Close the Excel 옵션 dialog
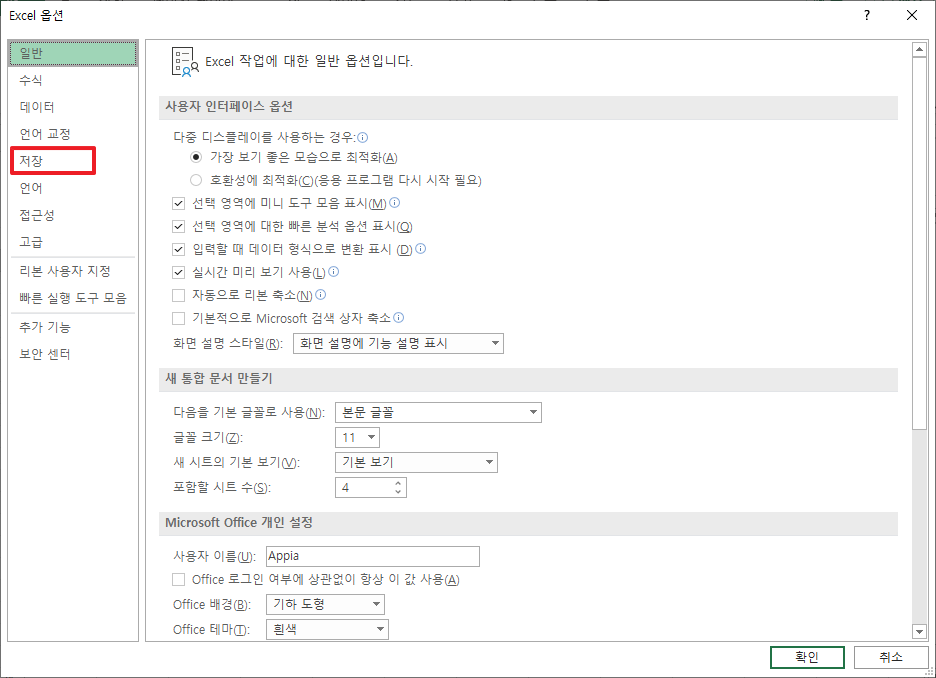The width and height of the screenshot is (936, 678). coord(912,16)
